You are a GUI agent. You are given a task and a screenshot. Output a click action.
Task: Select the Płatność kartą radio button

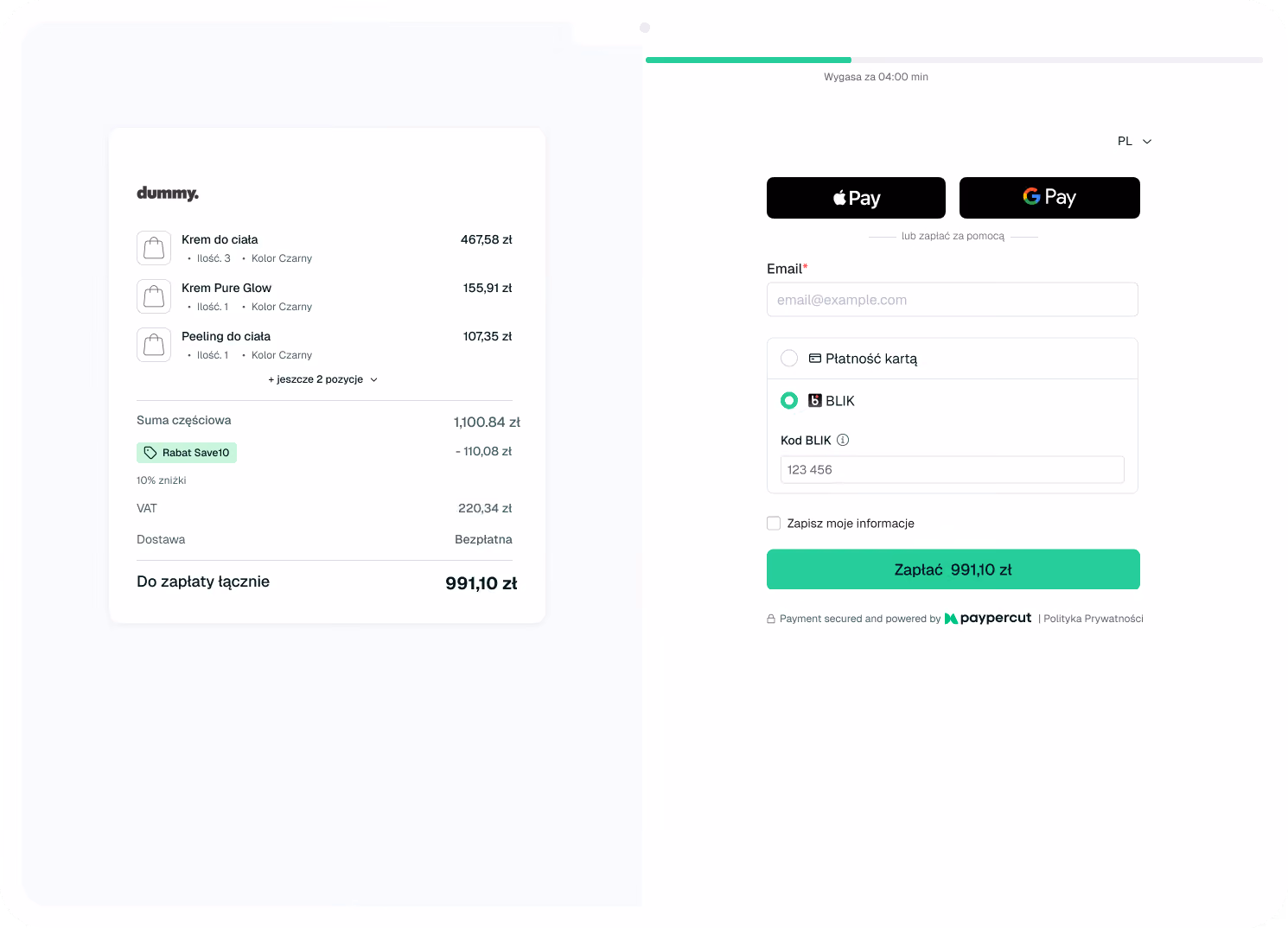point(789,358)
